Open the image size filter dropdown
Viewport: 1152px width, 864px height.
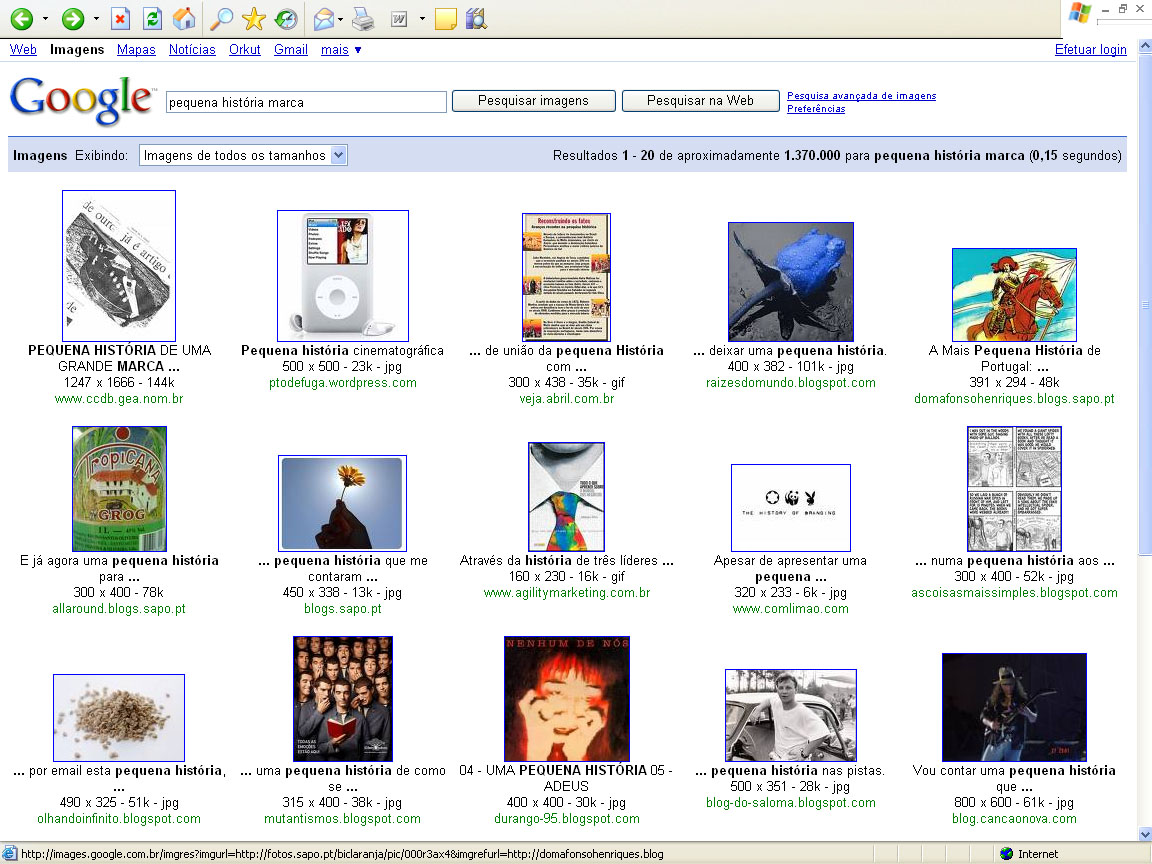(x=243, y=155)
